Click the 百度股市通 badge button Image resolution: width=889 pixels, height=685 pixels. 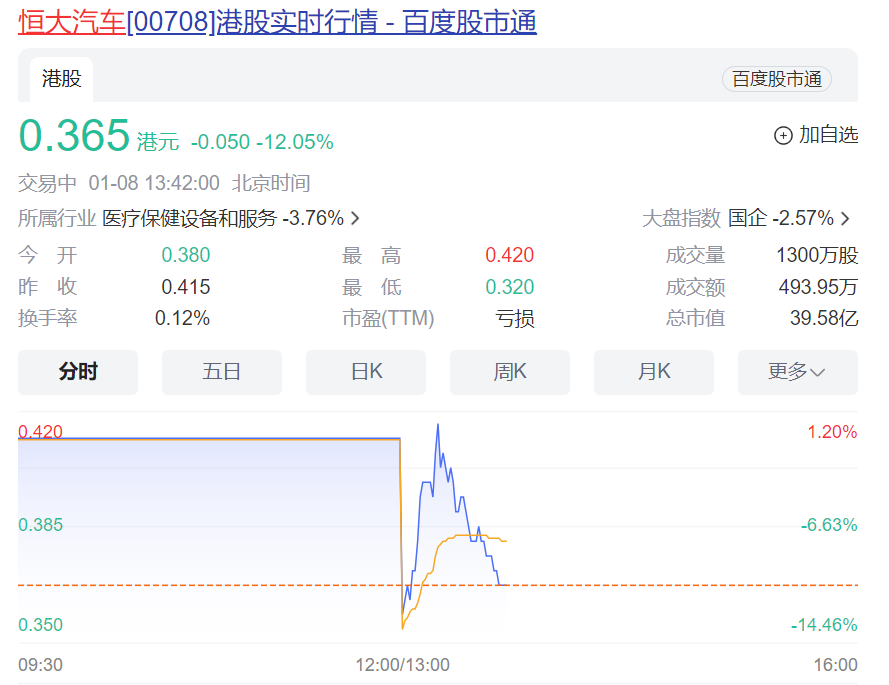[777, 79]
